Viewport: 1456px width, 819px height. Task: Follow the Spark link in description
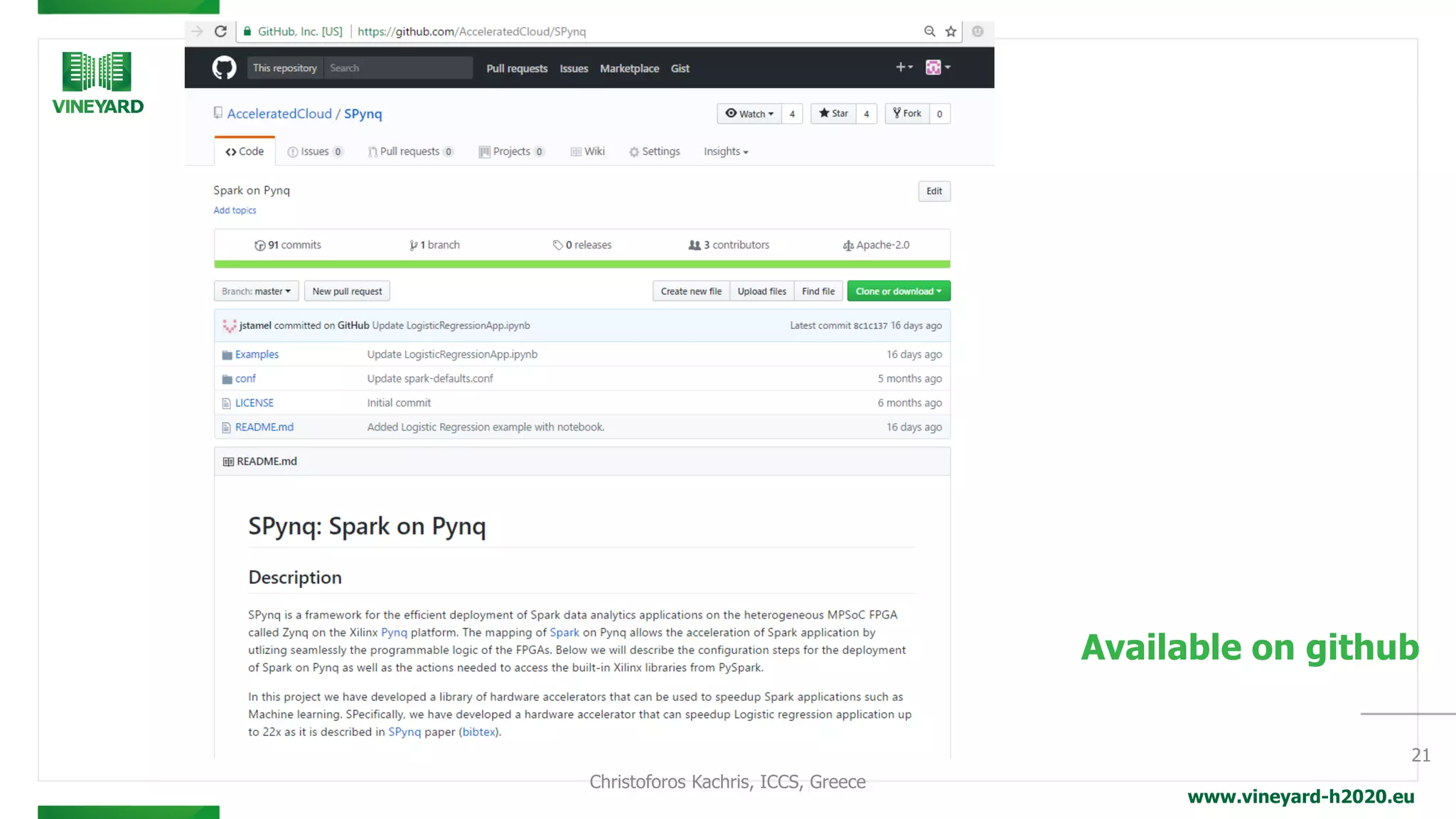tap(564, 633)
